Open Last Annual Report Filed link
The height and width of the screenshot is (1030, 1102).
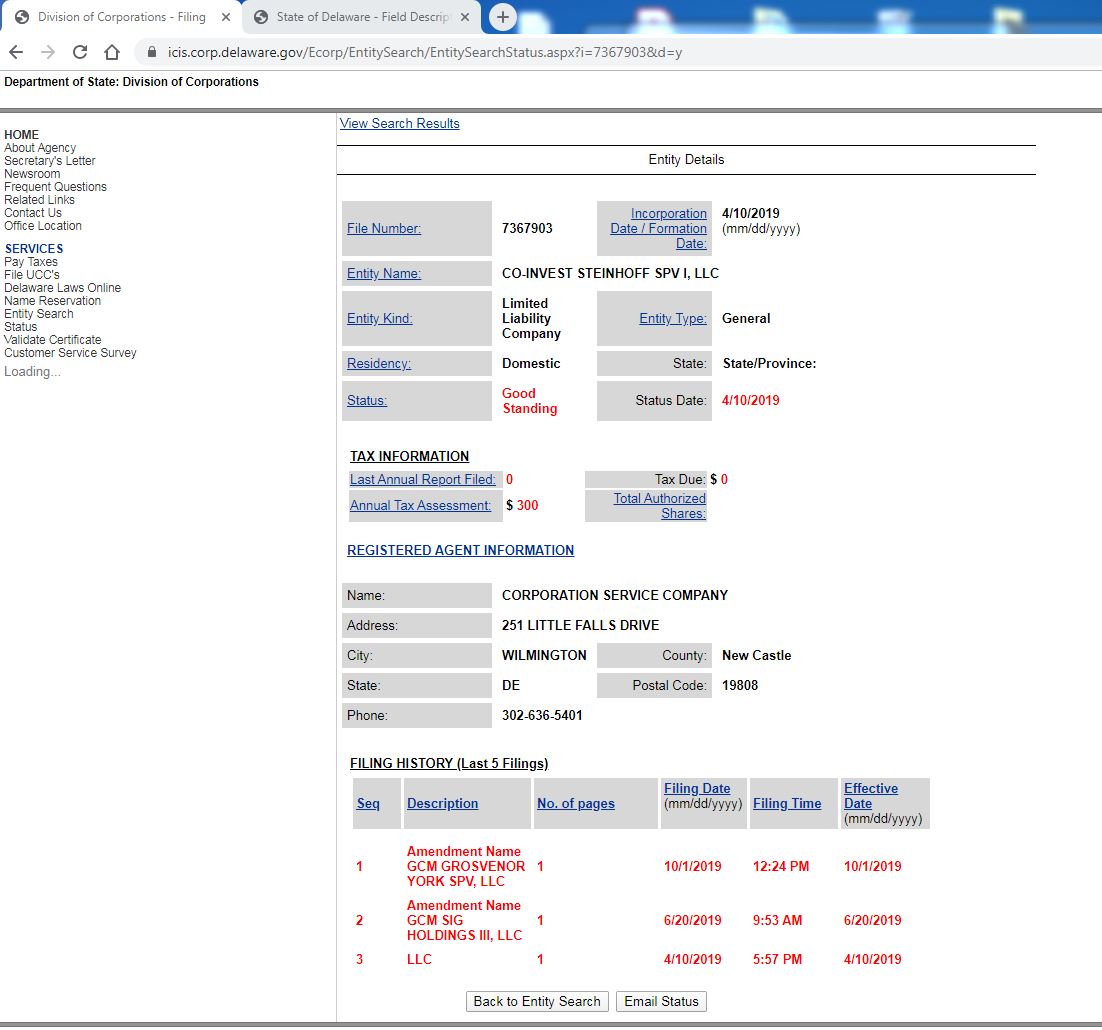[x=422, y=479]
